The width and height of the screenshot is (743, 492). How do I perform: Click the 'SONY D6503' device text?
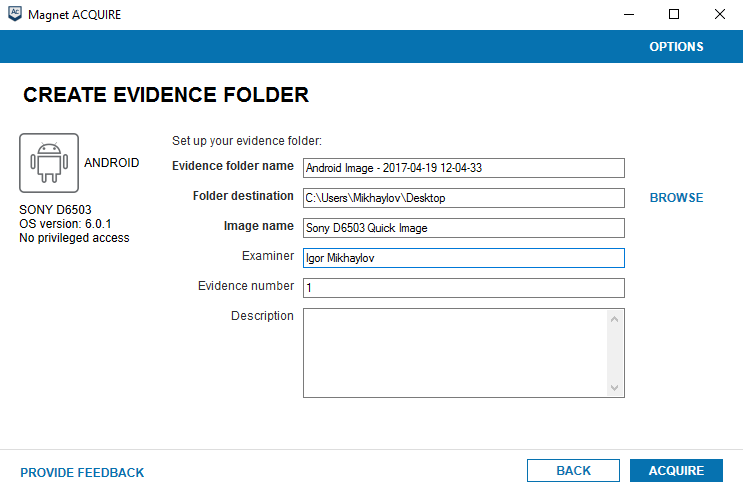[x=55, y=210]
